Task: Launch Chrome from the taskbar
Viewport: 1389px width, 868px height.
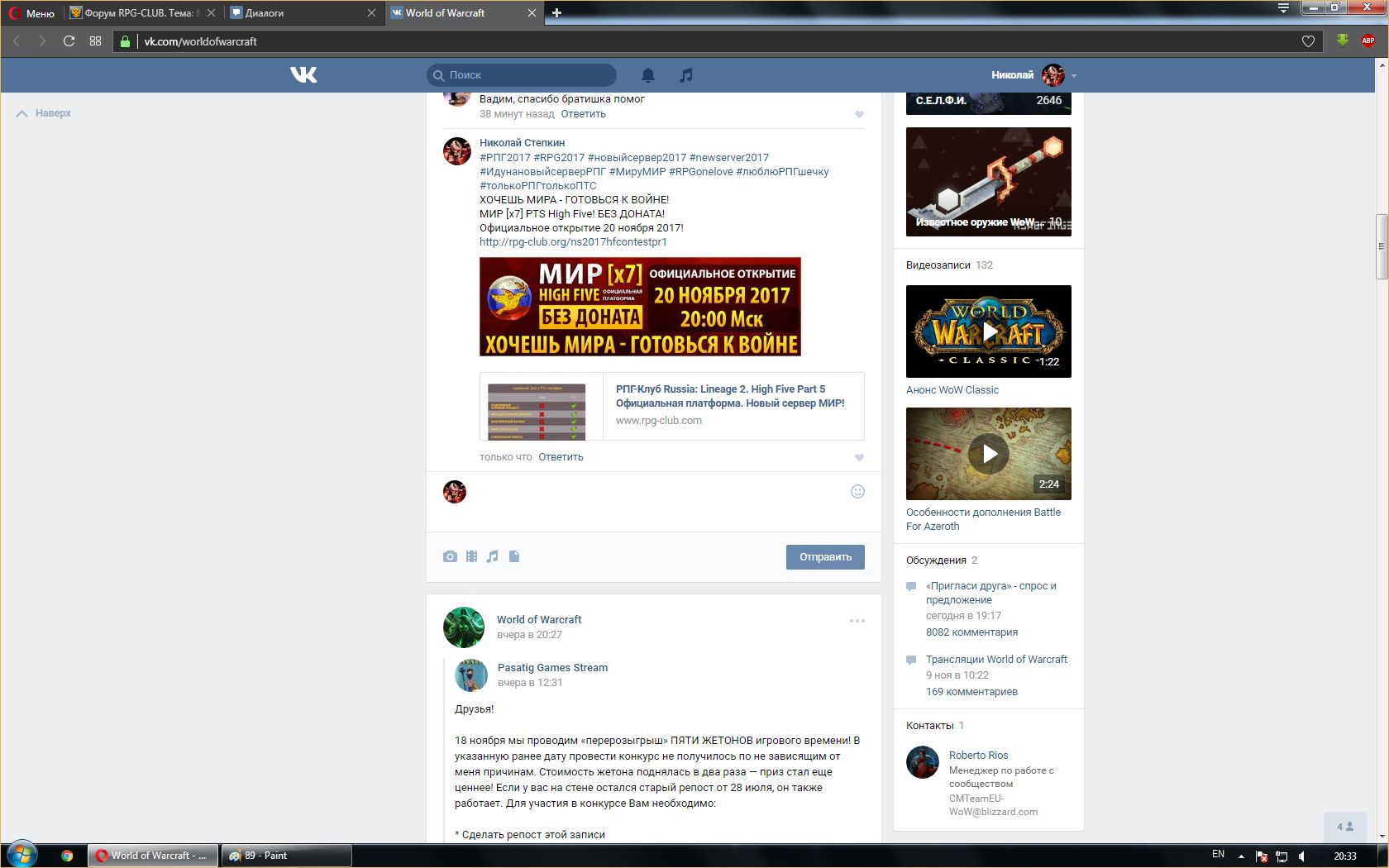Action: [67, 856]
